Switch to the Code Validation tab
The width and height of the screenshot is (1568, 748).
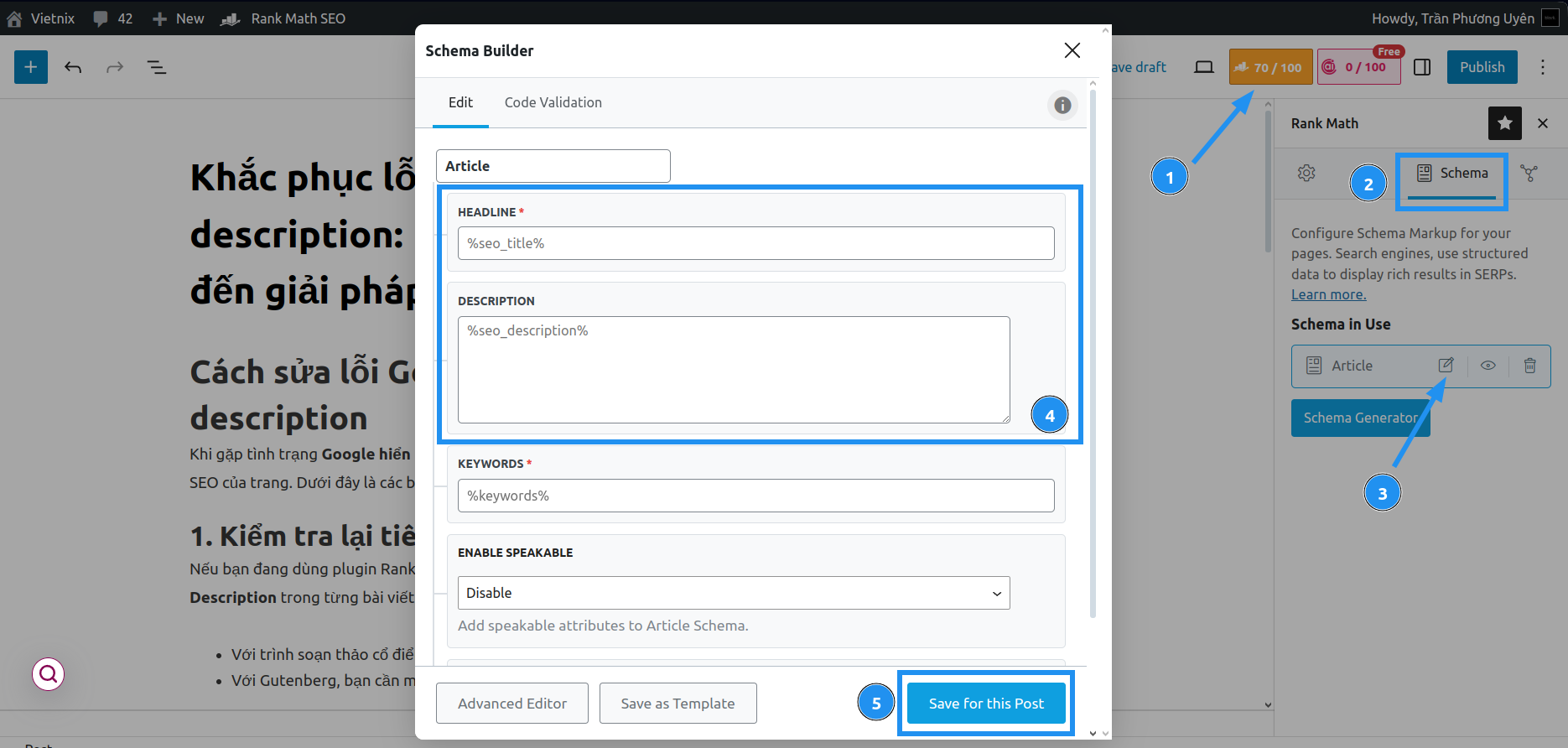pyautogui.click(x=553, y=102)
